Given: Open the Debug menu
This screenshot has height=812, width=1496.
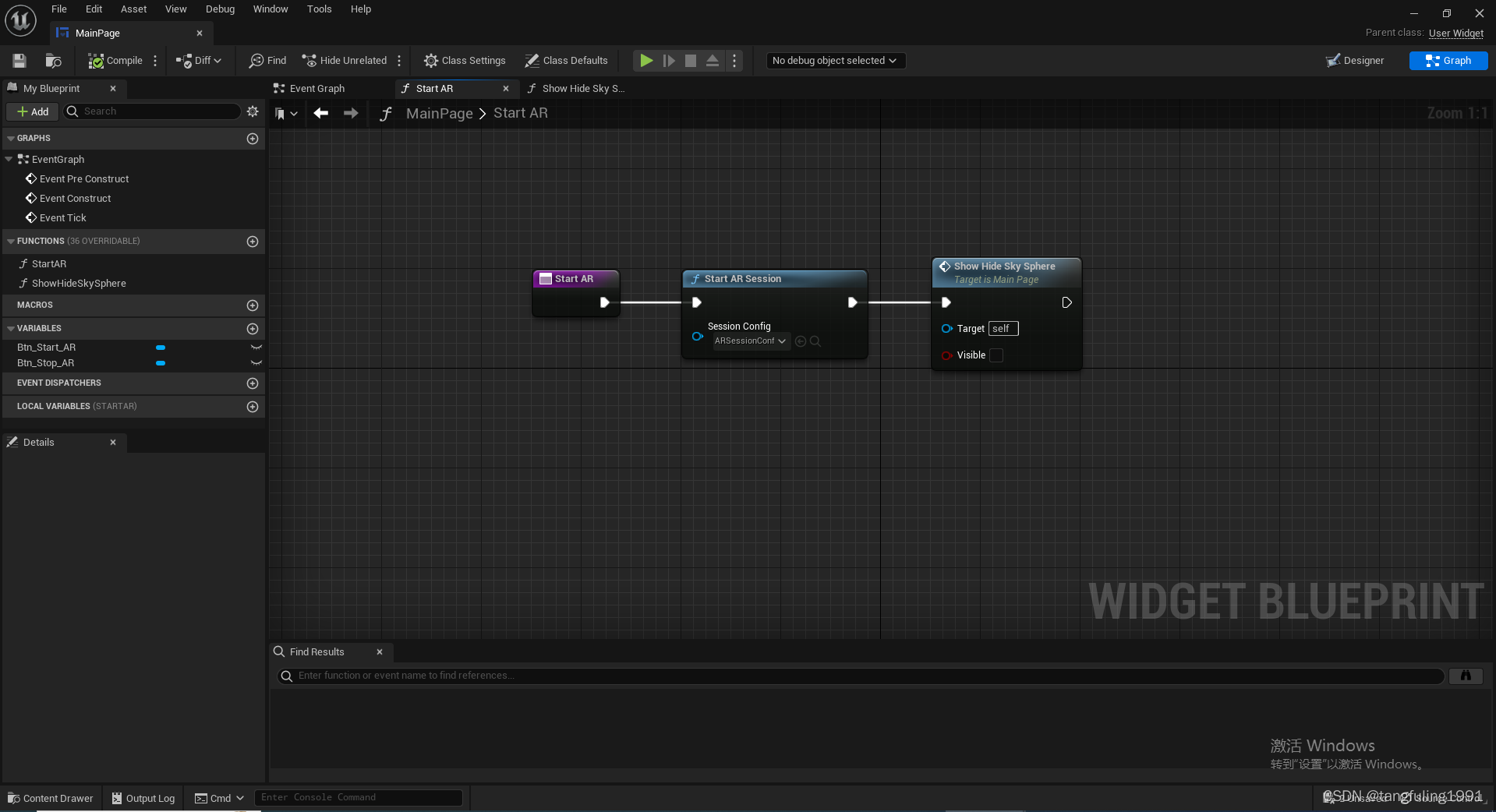Looking at the screenshot, I should pos(220,9).
